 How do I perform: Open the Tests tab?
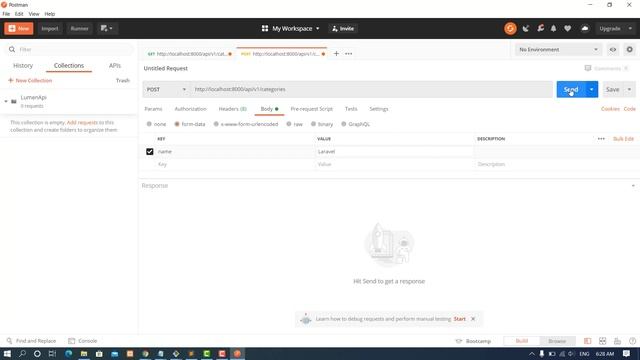tap(351, 109)
